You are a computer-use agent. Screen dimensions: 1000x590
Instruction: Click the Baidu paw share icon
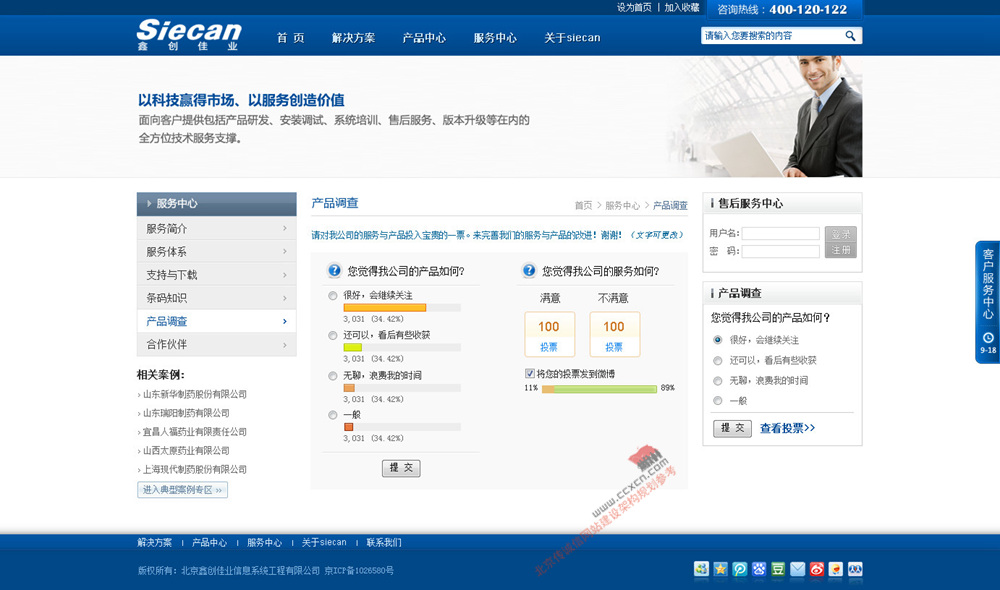759,569
